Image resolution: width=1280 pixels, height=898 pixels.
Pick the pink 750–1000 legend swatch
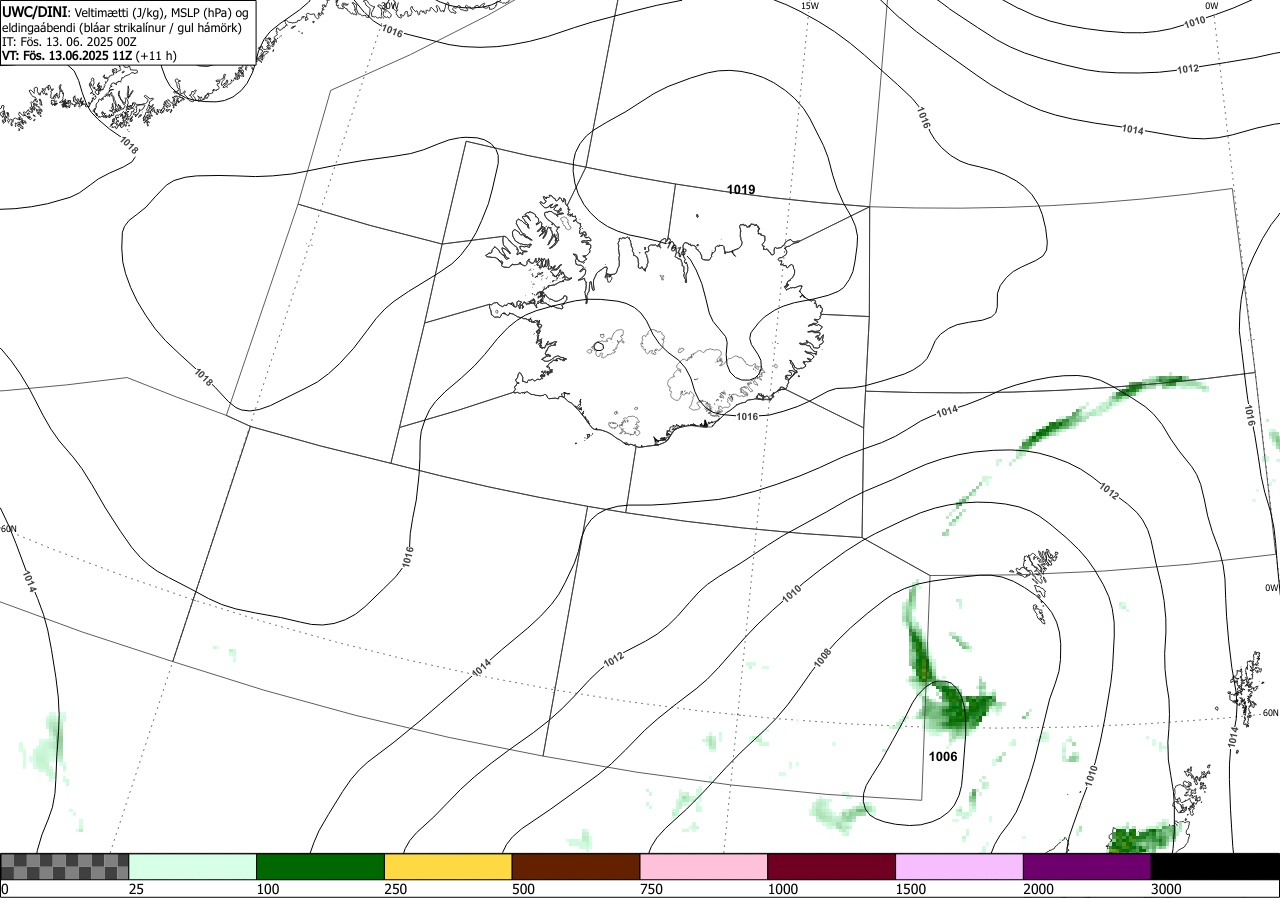pyautogui.click(x=704, y=866)
